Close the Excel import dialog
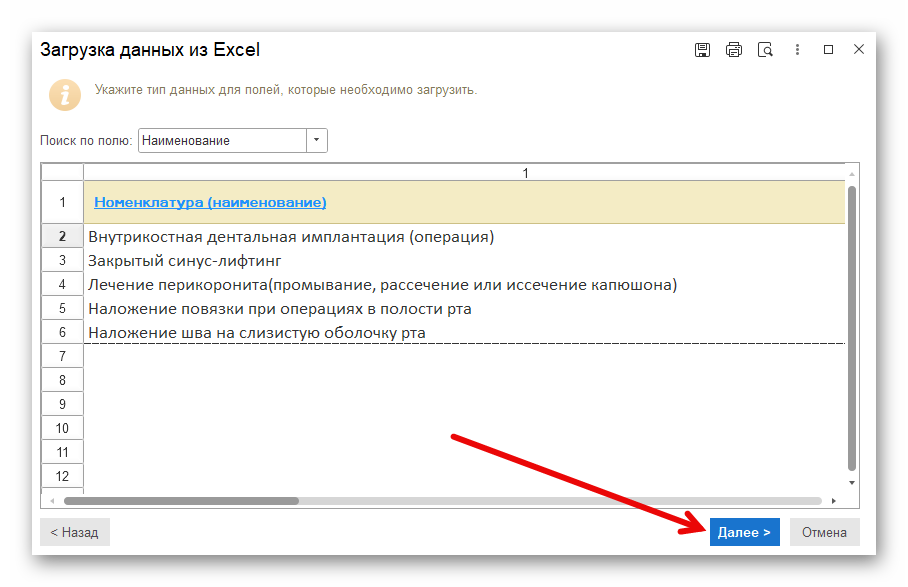The width and height of the screenshot is (908, 587). pos(859,50)
